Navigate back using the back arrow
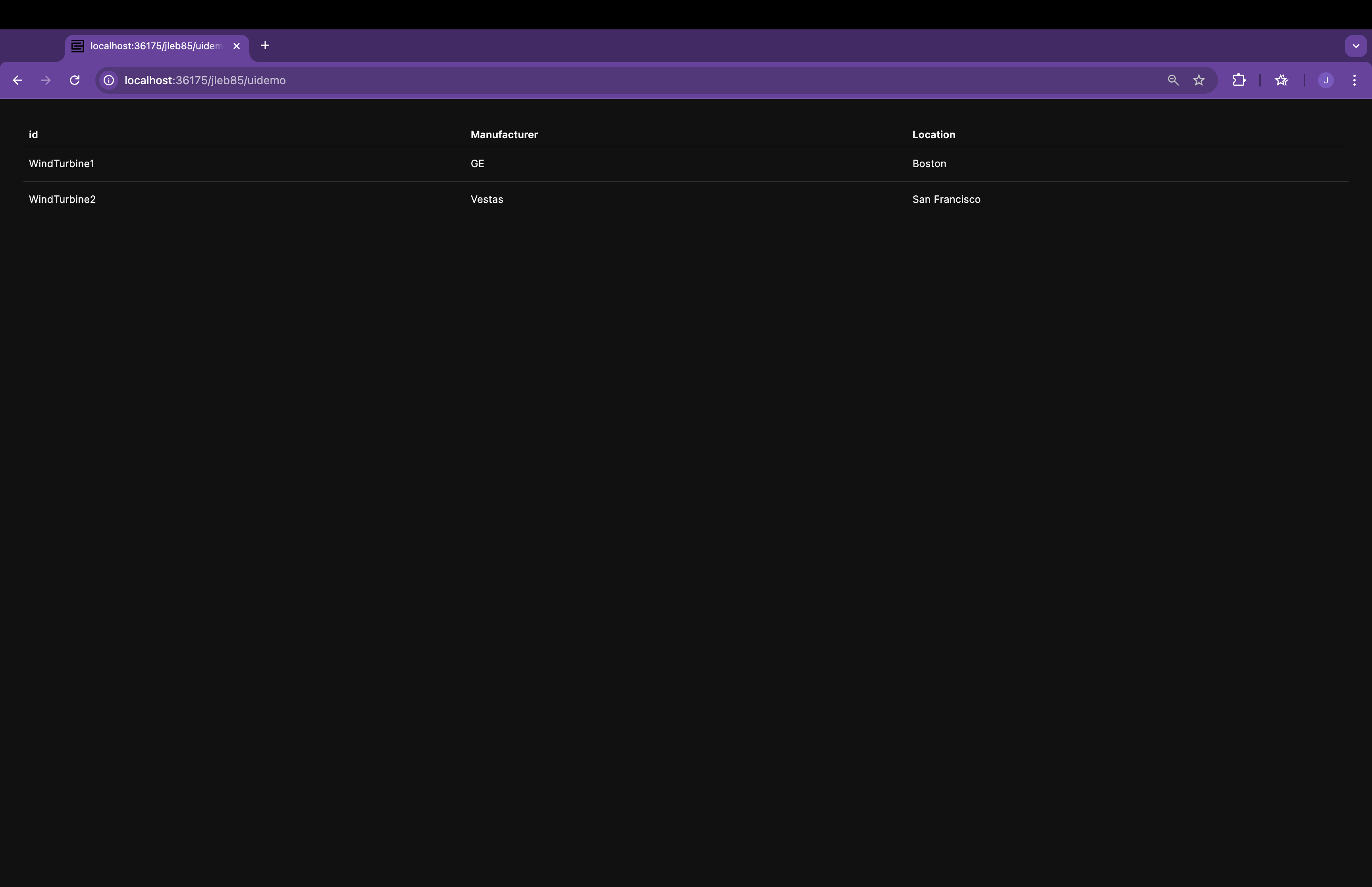The image size is (1372, 887). (x=17, y=80)
